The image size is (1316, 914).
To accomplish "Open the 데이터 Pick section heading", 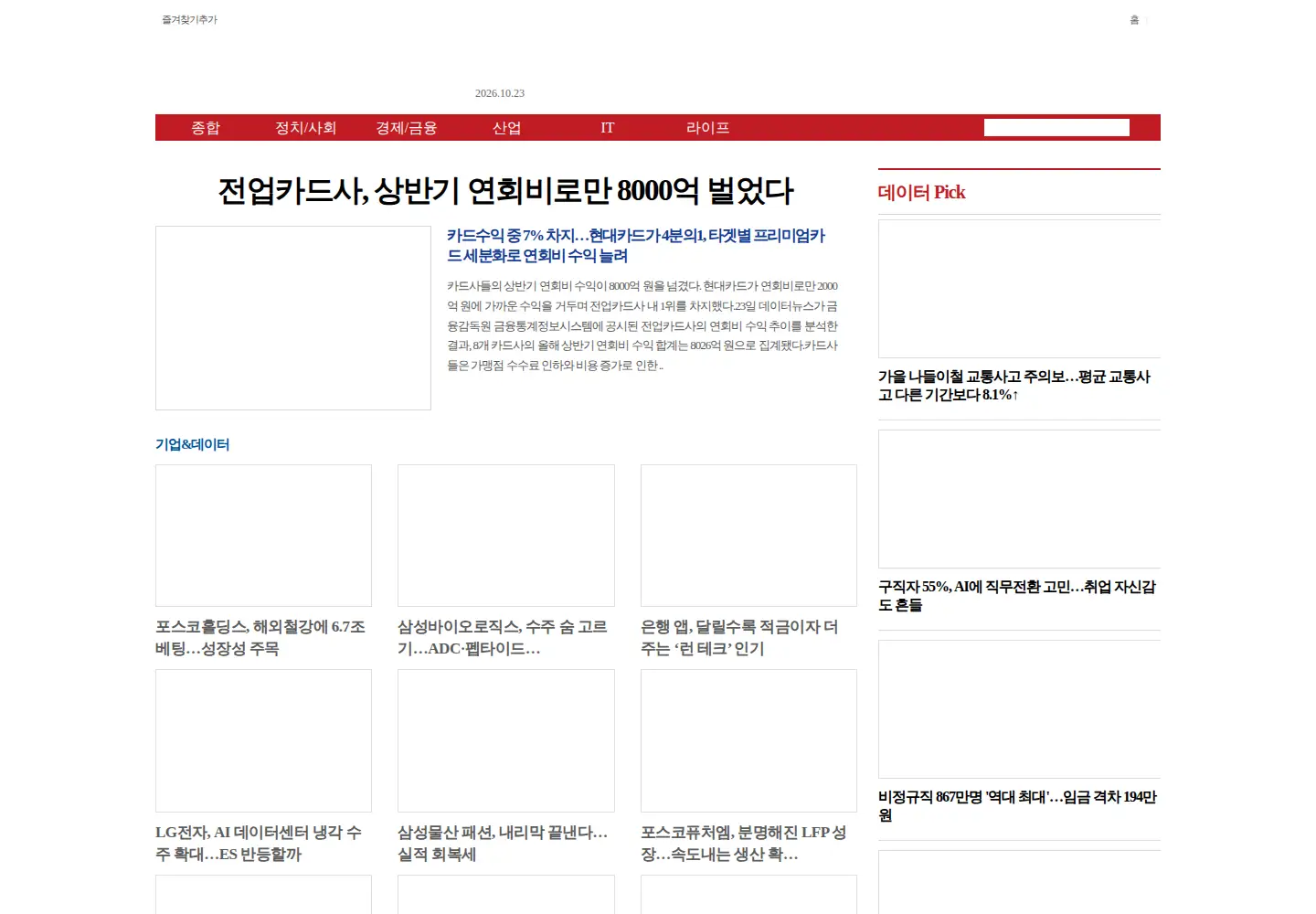I will (921, 192).
